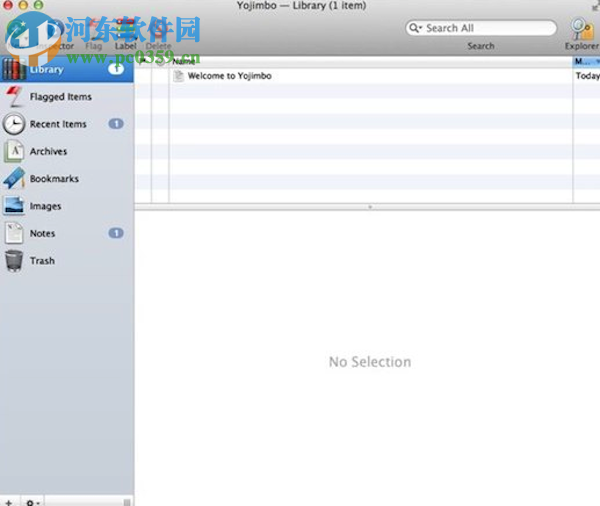The height and width of the screenshot is (506, 600).
Task: Click the fullscreen arrows in title bar
Action: click(x=595, y=7)
